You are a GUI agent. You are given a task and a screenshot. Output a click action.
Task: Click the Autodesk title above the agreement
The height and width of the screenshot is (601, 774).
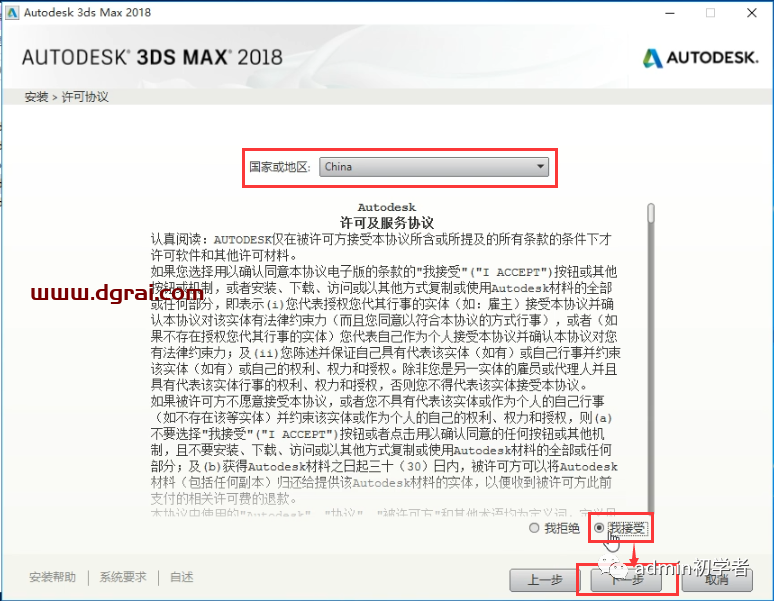pyautogui.click(x=387, y=207)
